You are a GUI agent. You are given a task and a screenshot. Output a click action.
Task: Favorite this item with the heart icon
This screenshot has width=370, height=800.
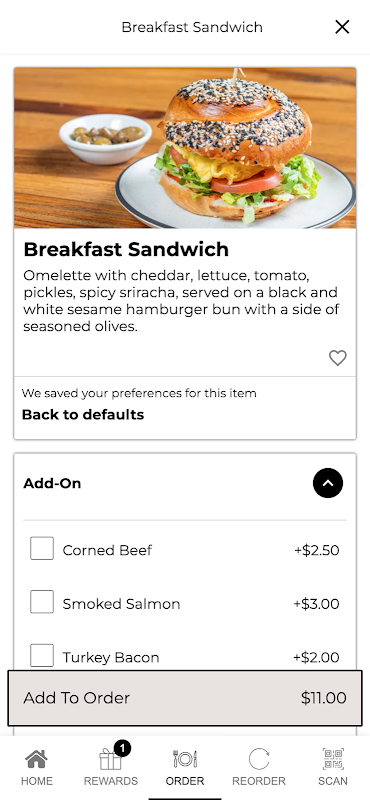[x=337, y=358]
